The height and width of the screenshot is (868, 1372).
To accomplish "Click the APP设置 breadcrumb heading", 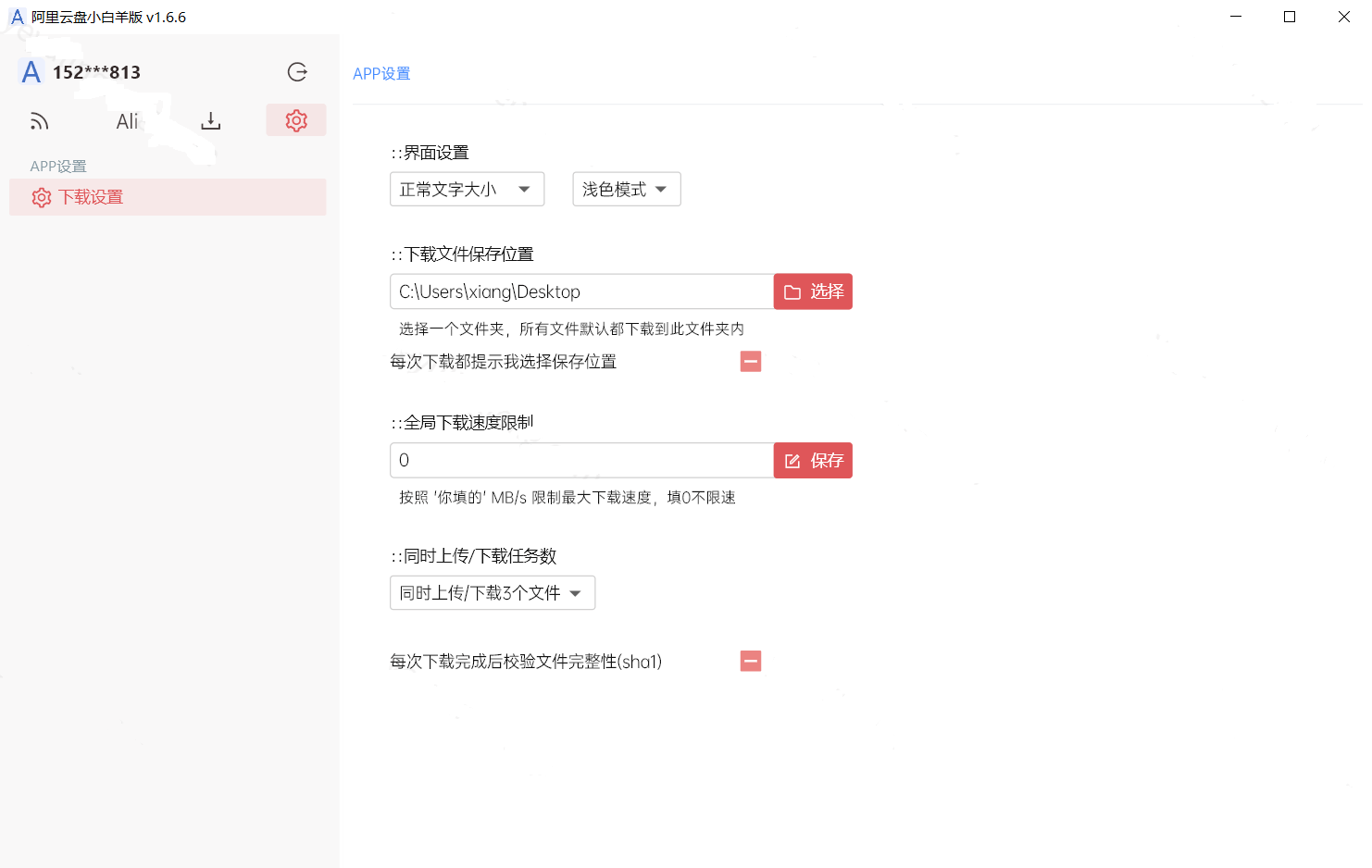I will [381, 73].
